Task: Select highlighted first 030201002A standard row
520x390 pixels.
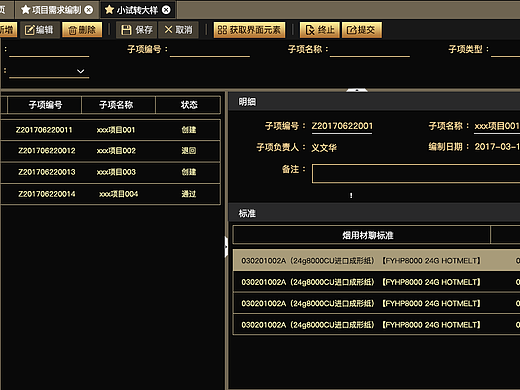Action: tap(376, 260)
